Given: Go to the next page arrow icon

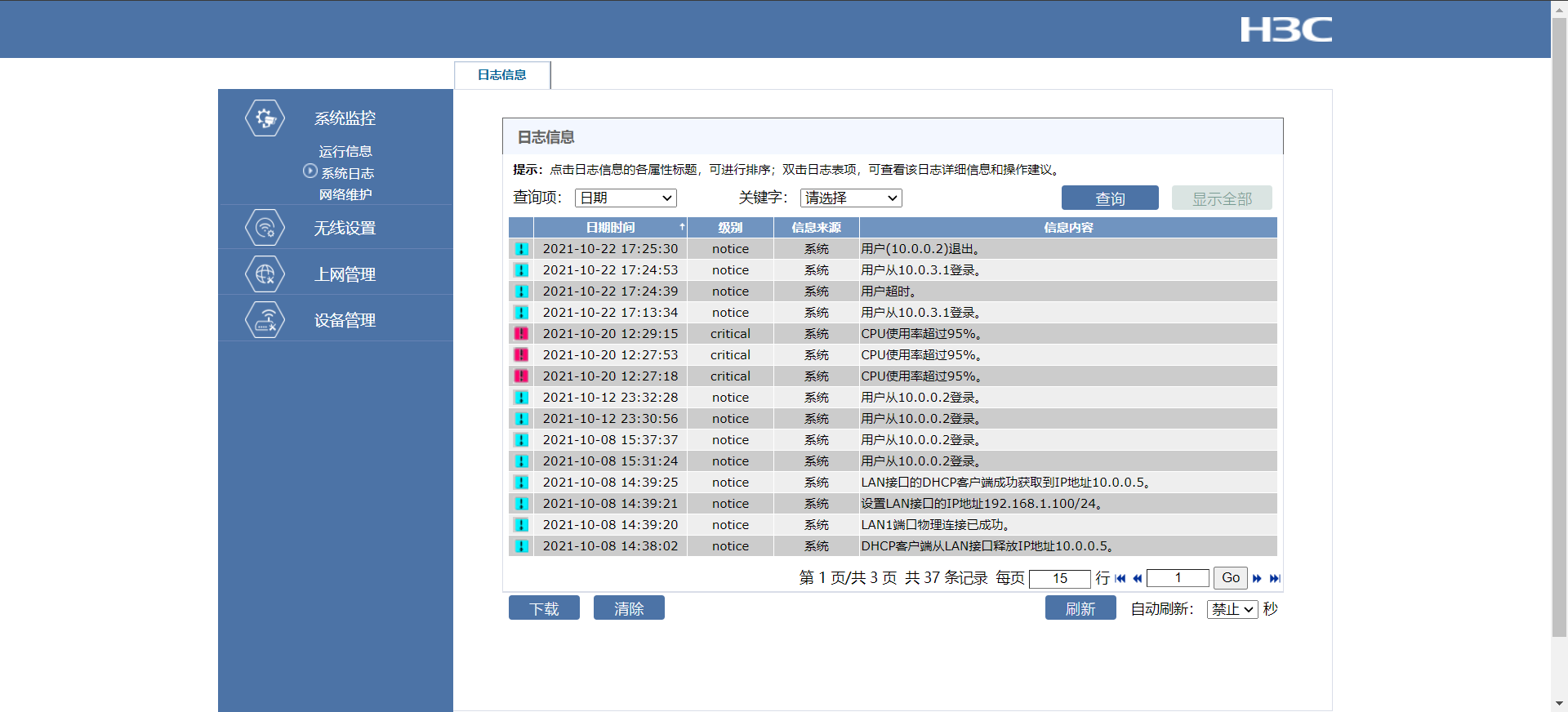Looking at the screenshot, I should point(1257,578).
